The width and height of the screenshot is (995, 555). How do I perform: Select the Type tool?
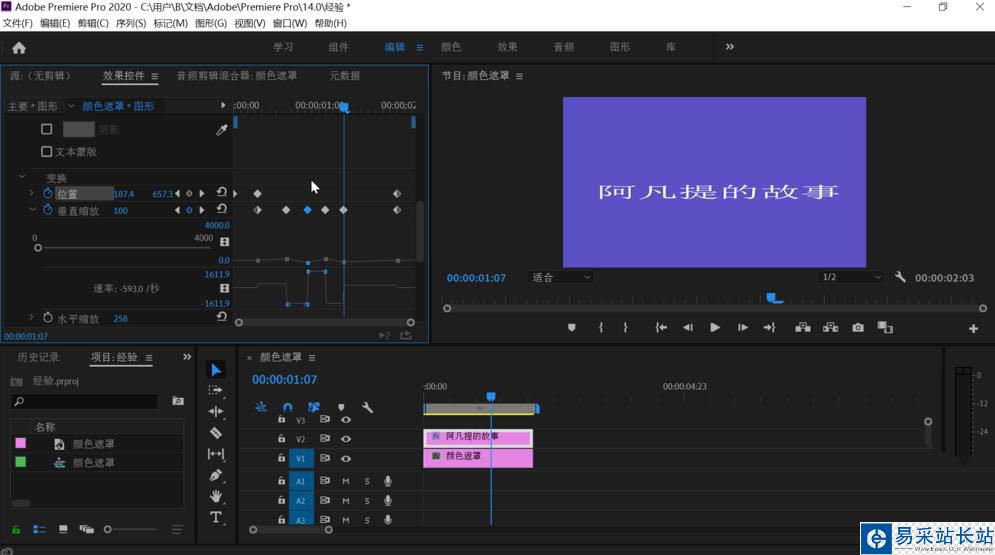click(x=216, y=518)
